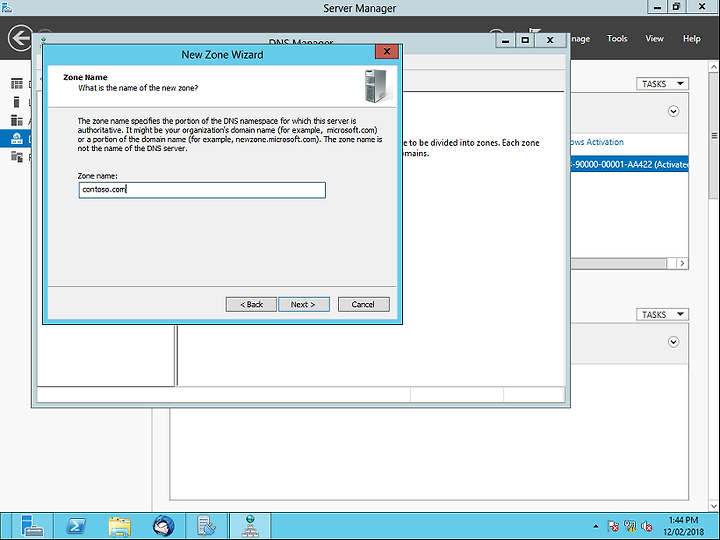Open File Explorer from the taskbar
This screenshot has width=720, height=540.
[x=119, y=526]
